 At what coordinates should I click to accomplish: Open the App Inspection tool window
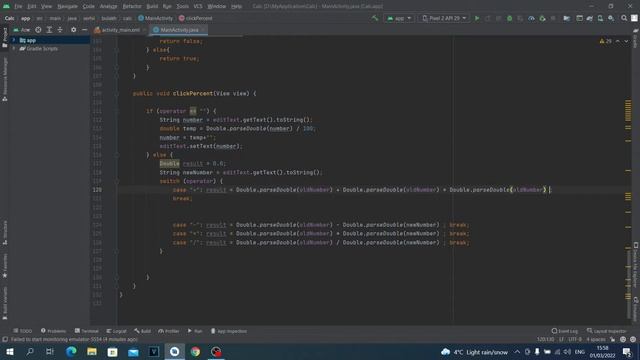pyautogui.click(x=229, y=331)
